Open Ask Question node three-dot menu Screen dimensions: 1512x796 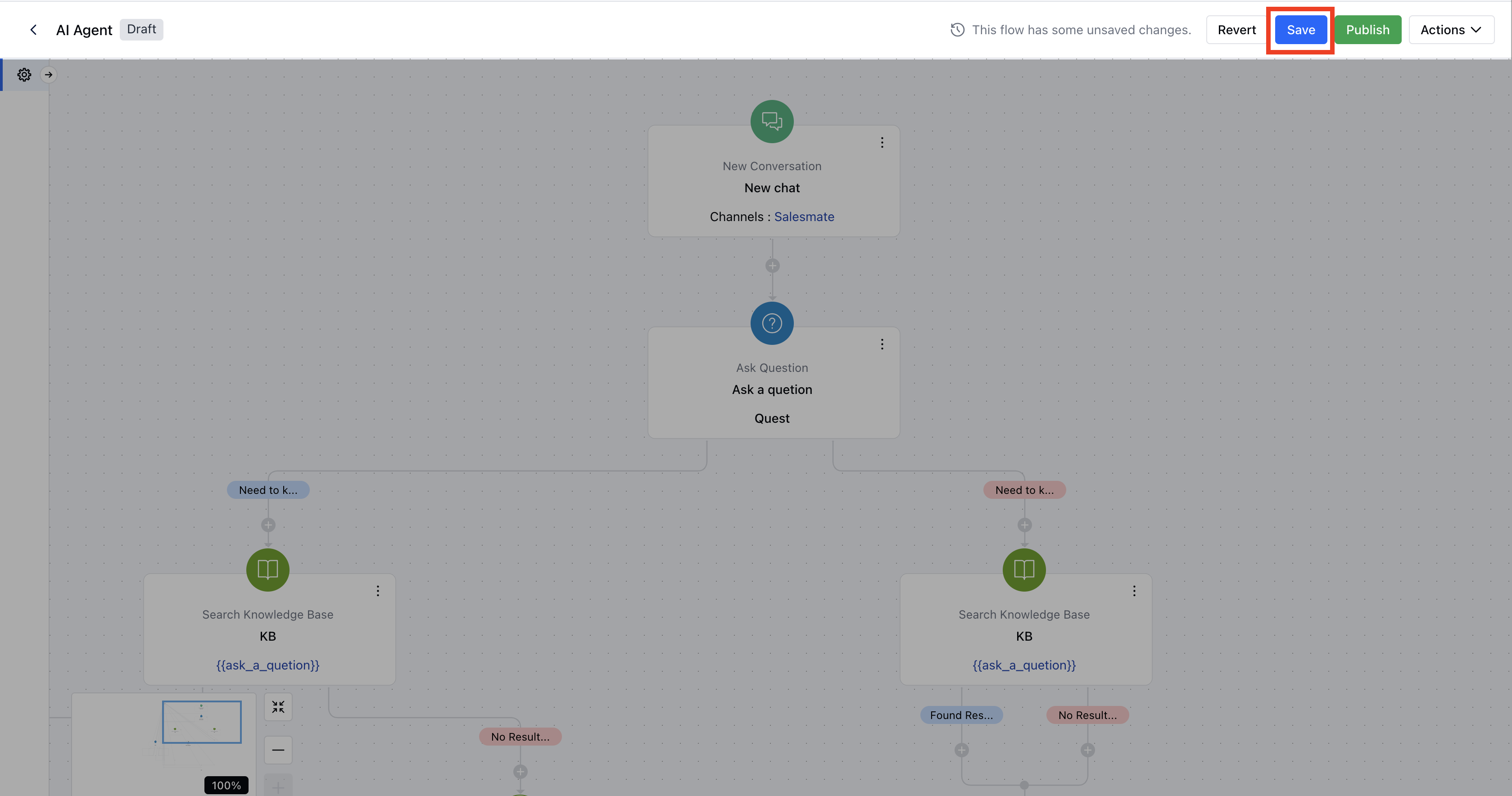click(x=882, y=344)
